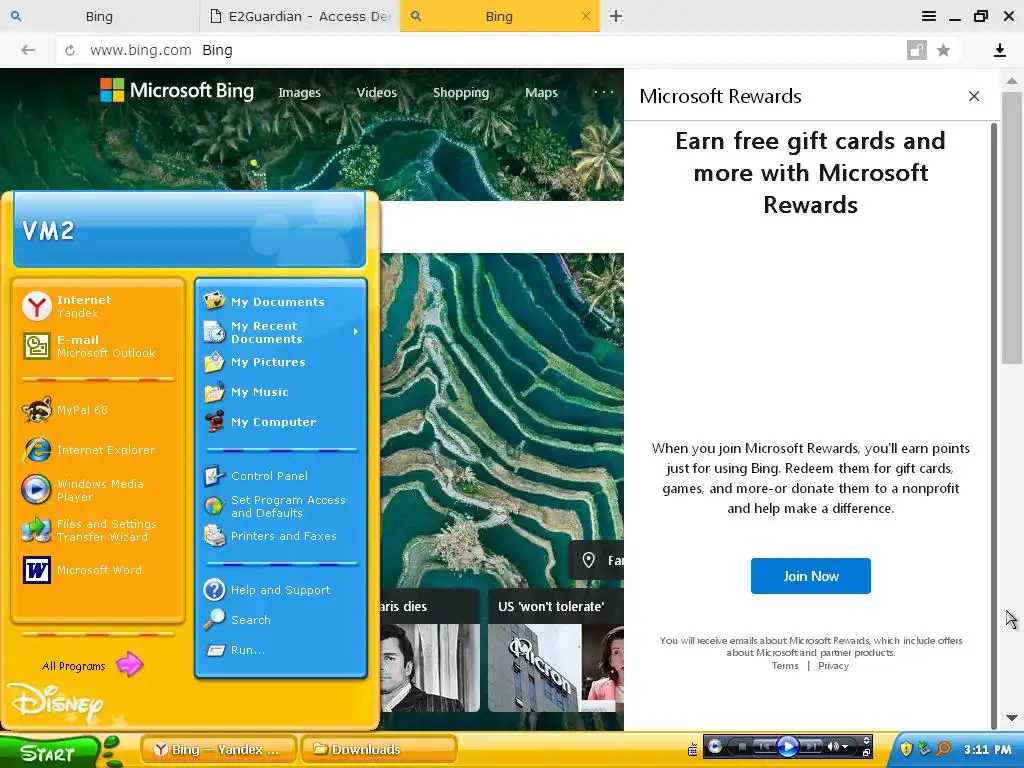Image resolution: width=1024 pixels, height=768 pixels.
Task: Switch to first Bing tab
Action: (x=99, y=16)
